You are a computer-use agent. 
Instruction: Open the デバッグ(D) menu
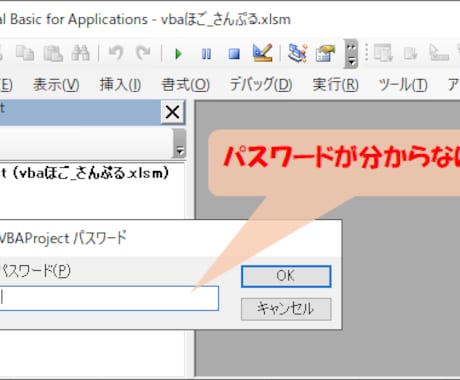point(261,85)
